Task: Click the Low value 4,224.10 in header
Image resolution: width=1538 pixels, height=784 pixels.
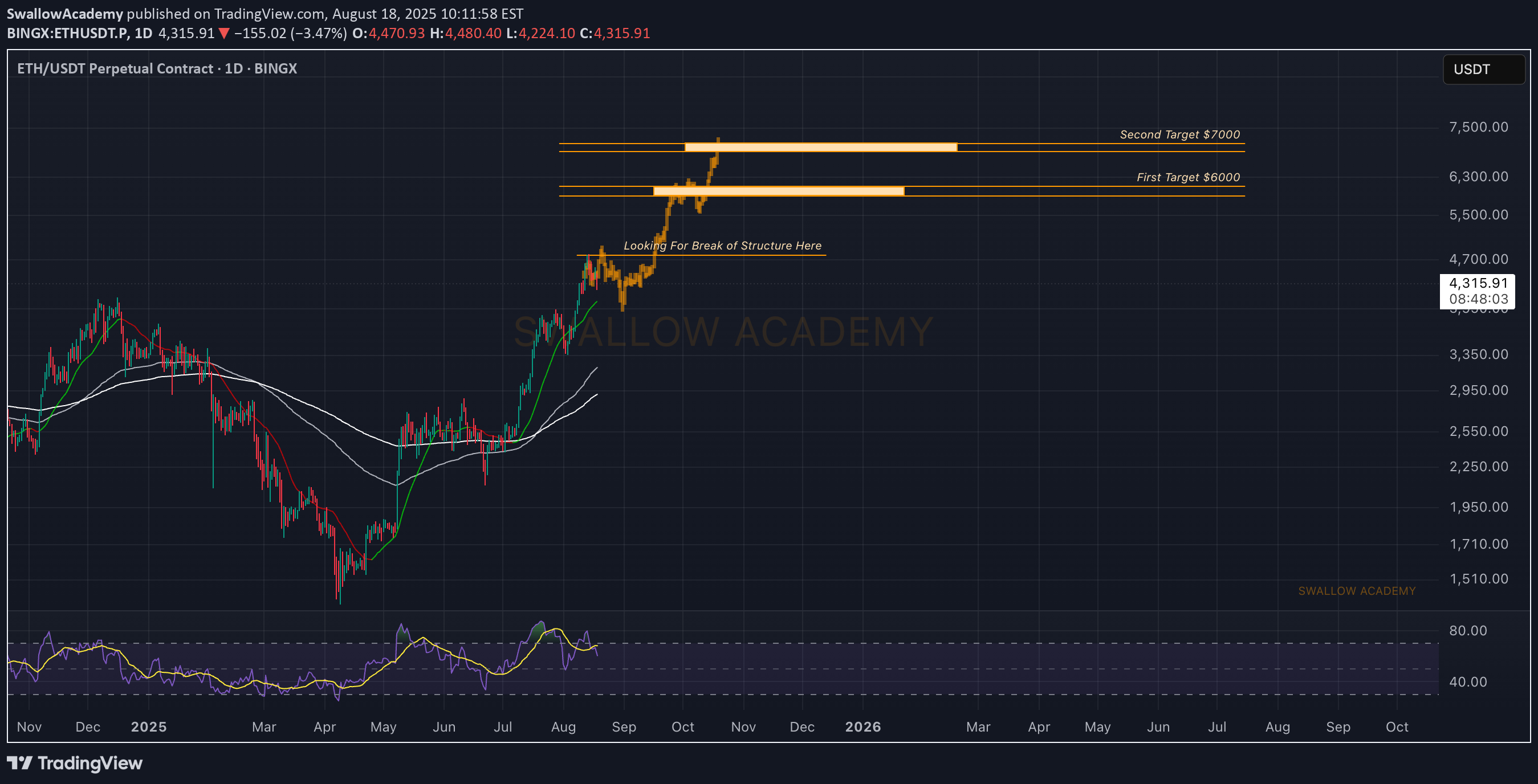Action: 546,33
